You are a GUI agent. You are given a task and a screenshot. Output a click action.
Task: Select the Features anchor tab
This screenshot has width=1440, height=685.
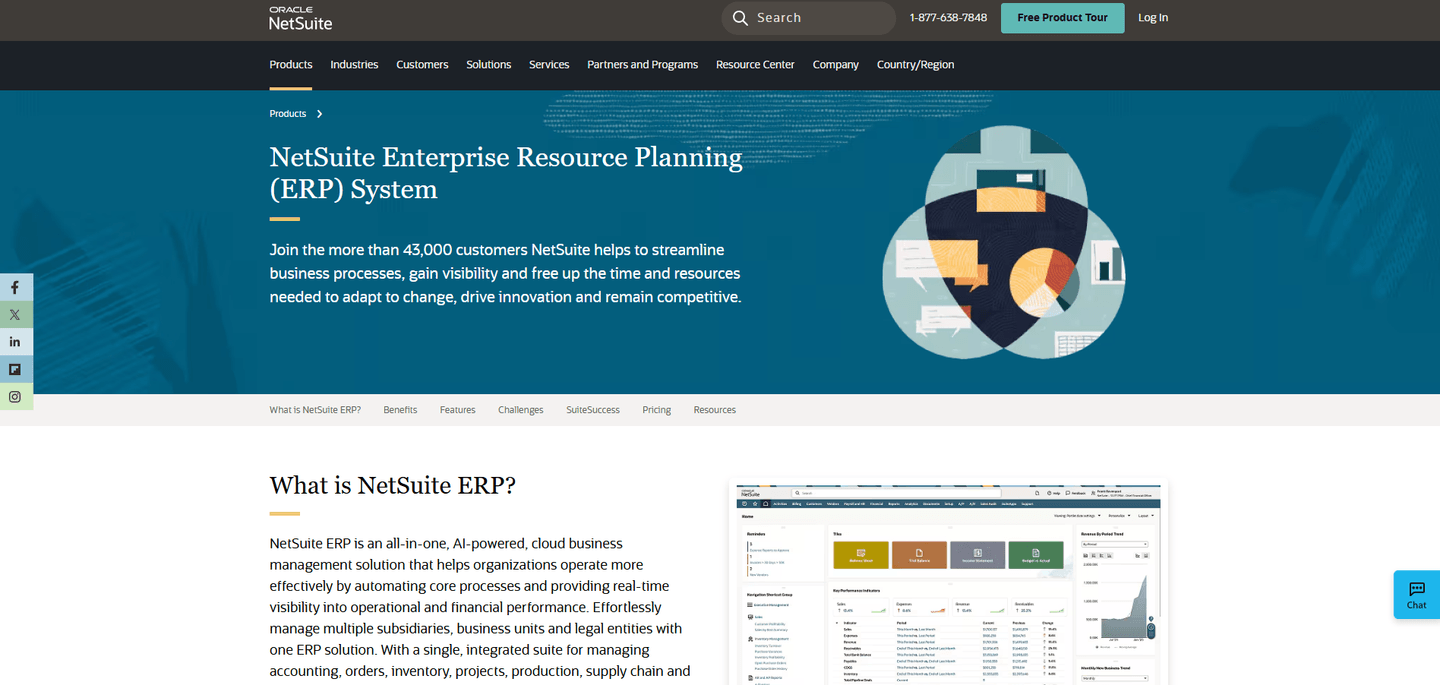(457, 410)
